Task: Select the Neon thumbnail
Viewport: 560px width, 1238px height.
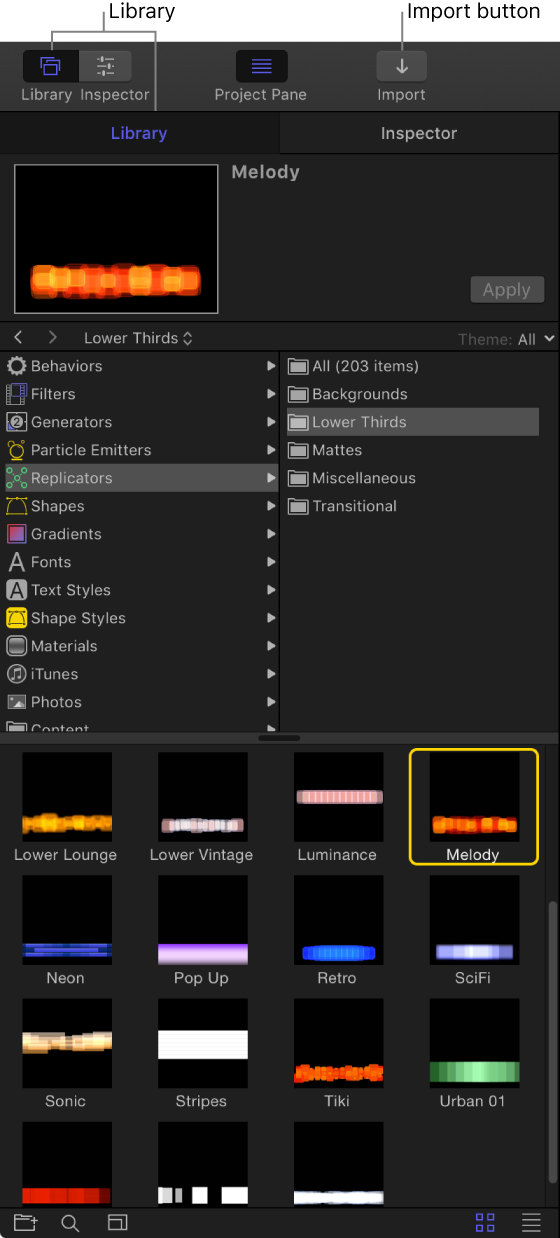Action: coord(66,920)
